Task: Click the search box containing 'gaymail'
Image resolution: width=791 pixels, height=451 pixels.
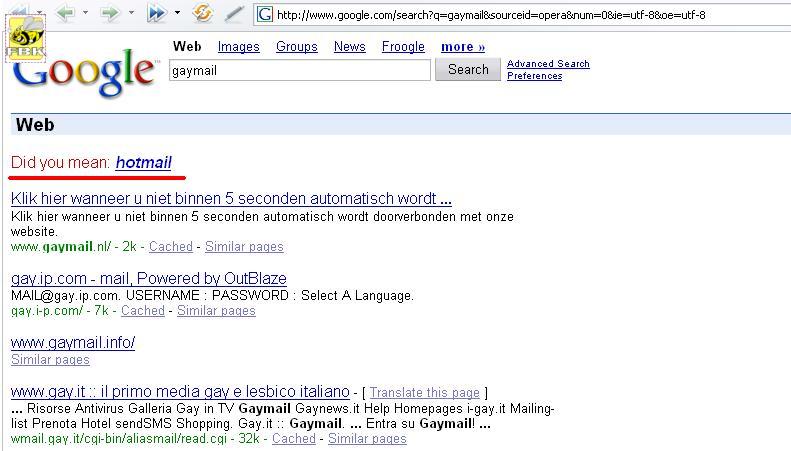Action: [300, 70]
